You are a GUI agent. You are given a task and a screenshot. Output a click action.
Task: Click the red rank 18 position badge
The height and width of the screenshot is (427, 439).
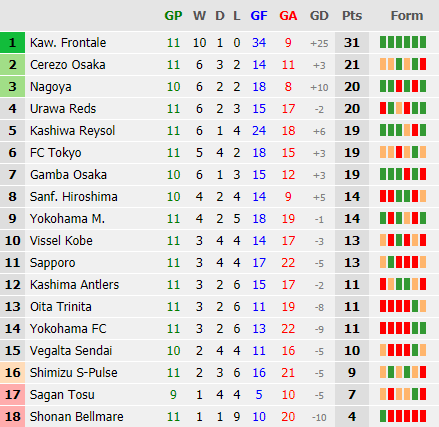12,417
